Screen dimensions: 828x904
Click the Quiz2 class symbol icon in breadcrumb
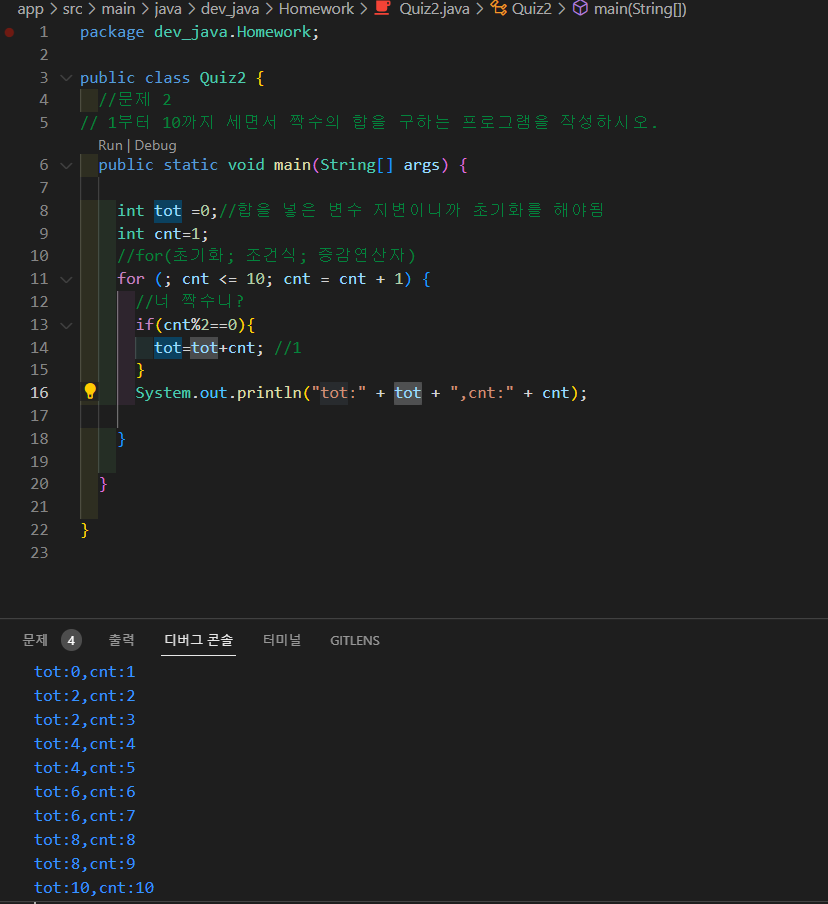click(498, 8)
